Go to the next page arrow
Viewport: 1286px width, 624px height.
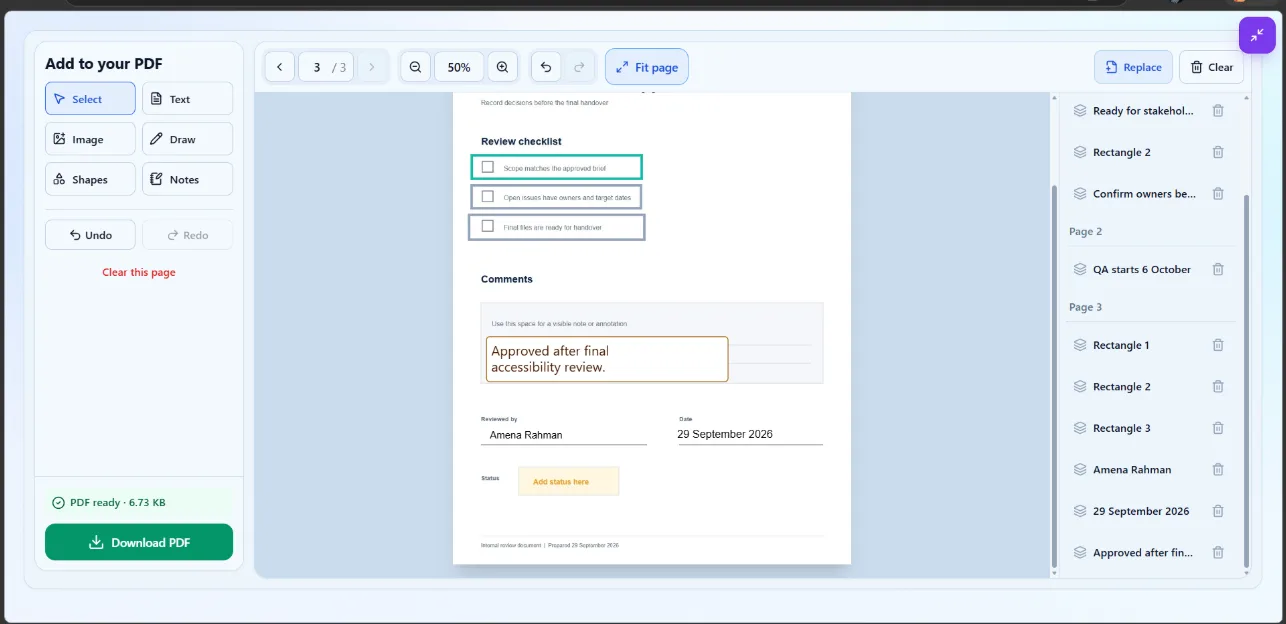click(x=372, y=67)
